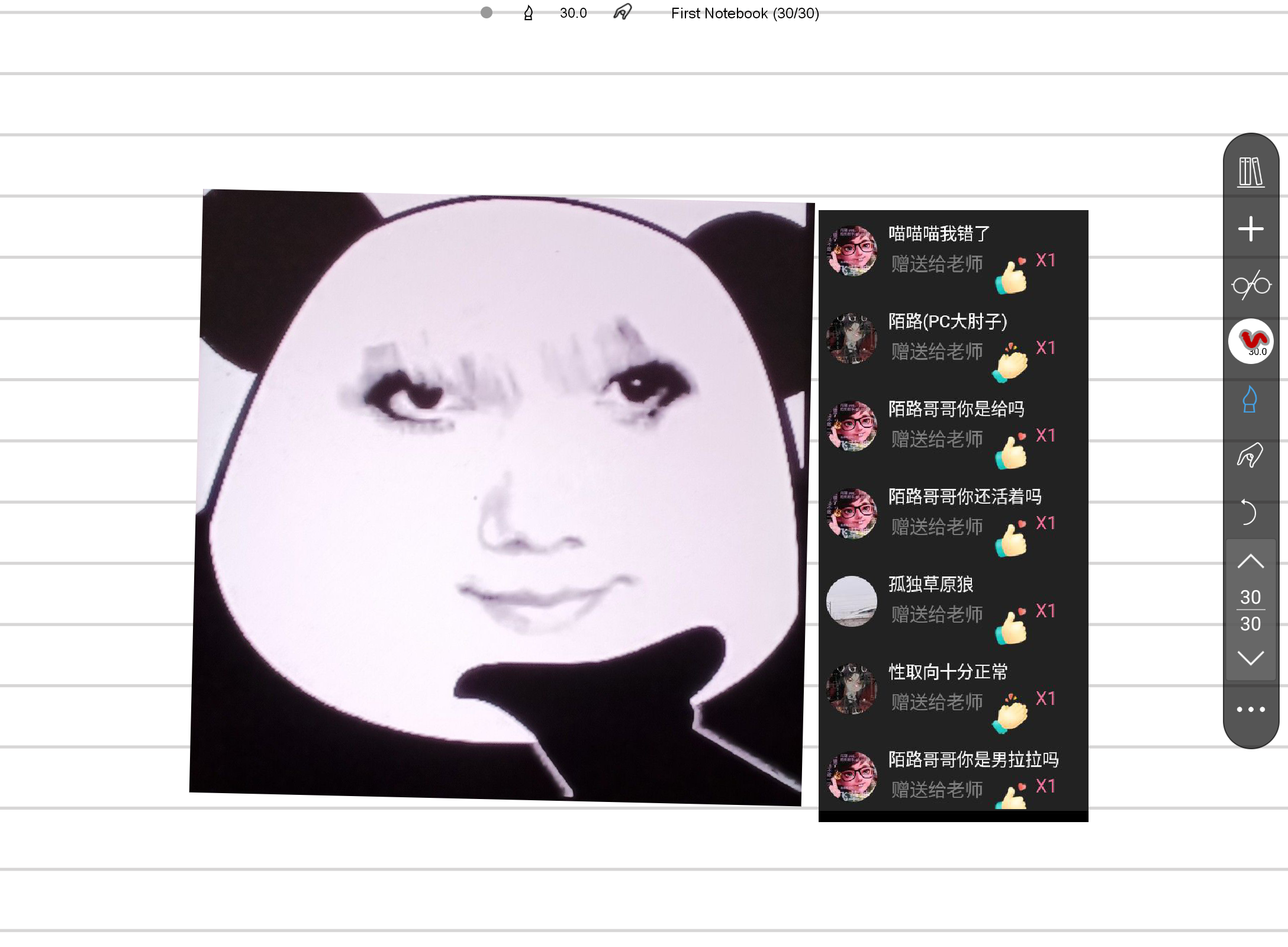The image size is (1288, 947).
Task: Open the notebook library books icon
Action: [1251, 172]
